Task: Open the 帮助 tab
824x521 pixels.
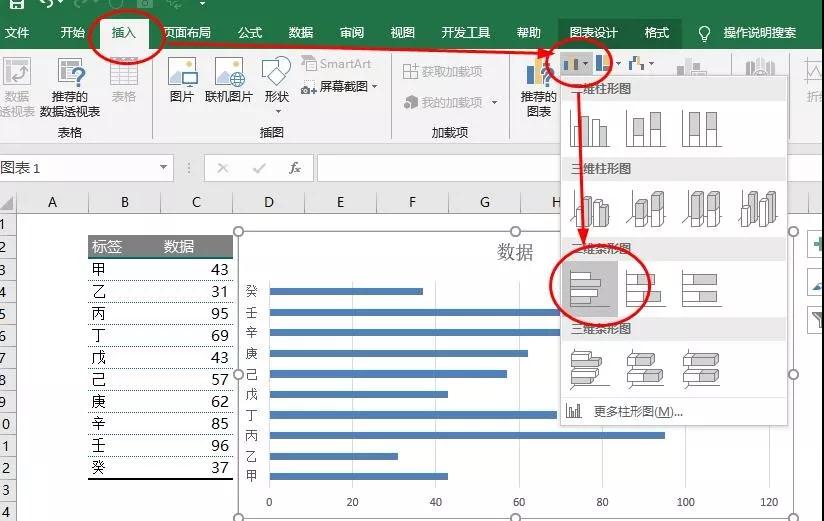Action: tap(529, 33)
